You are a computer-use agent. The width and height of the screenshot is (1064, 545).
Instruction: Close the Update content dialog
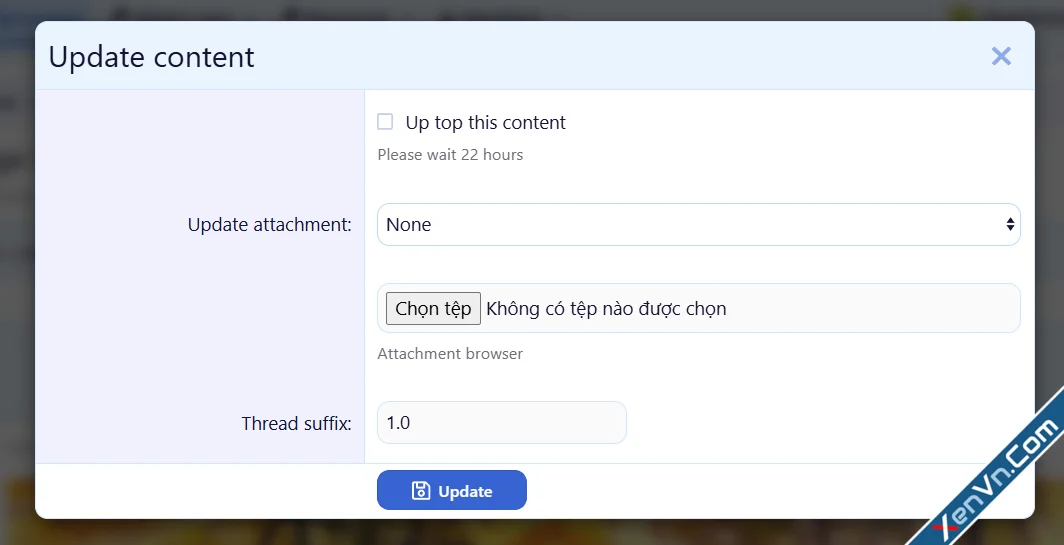(x=1001, y=56)
